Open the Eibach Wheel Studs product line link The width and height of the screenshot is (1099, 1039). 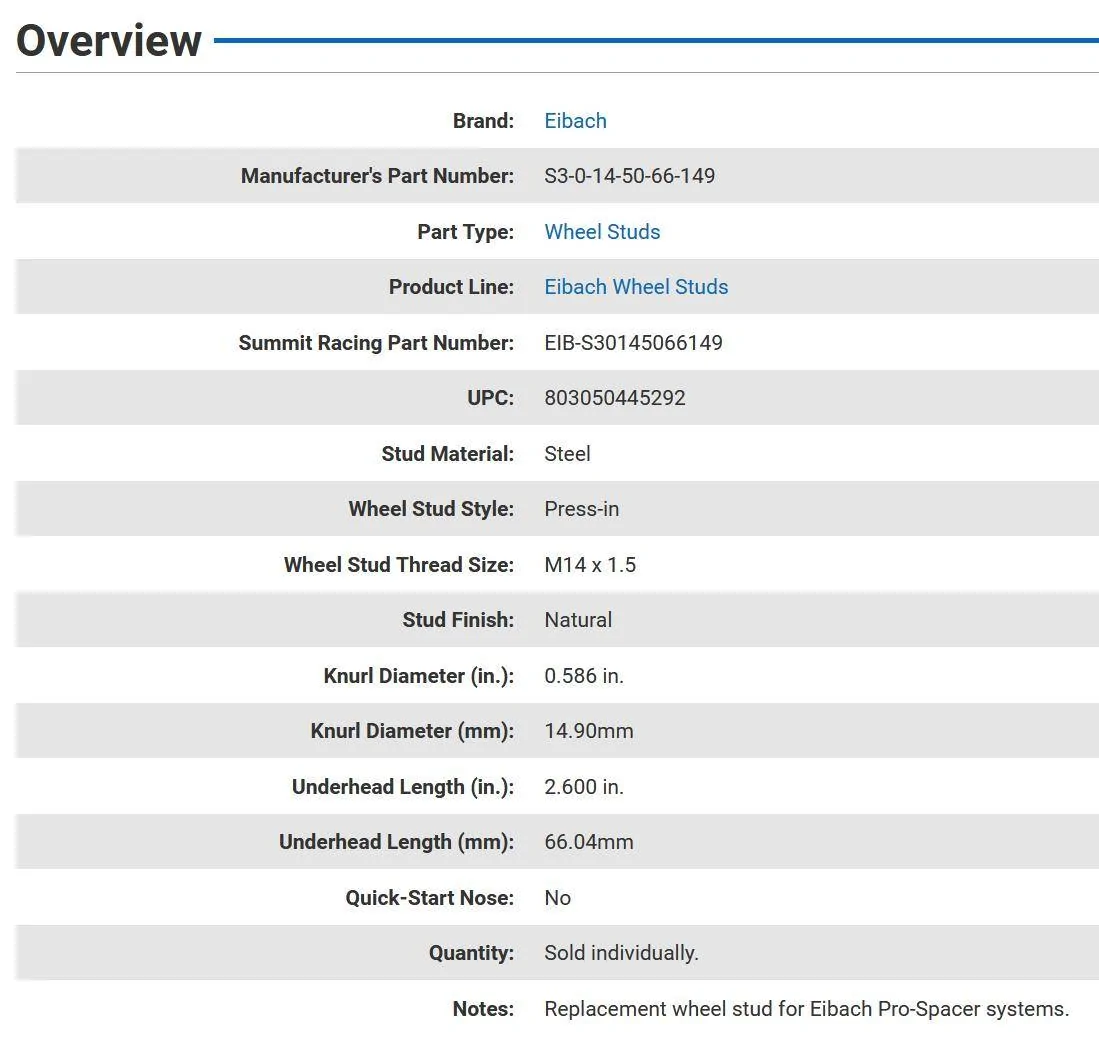636,287
